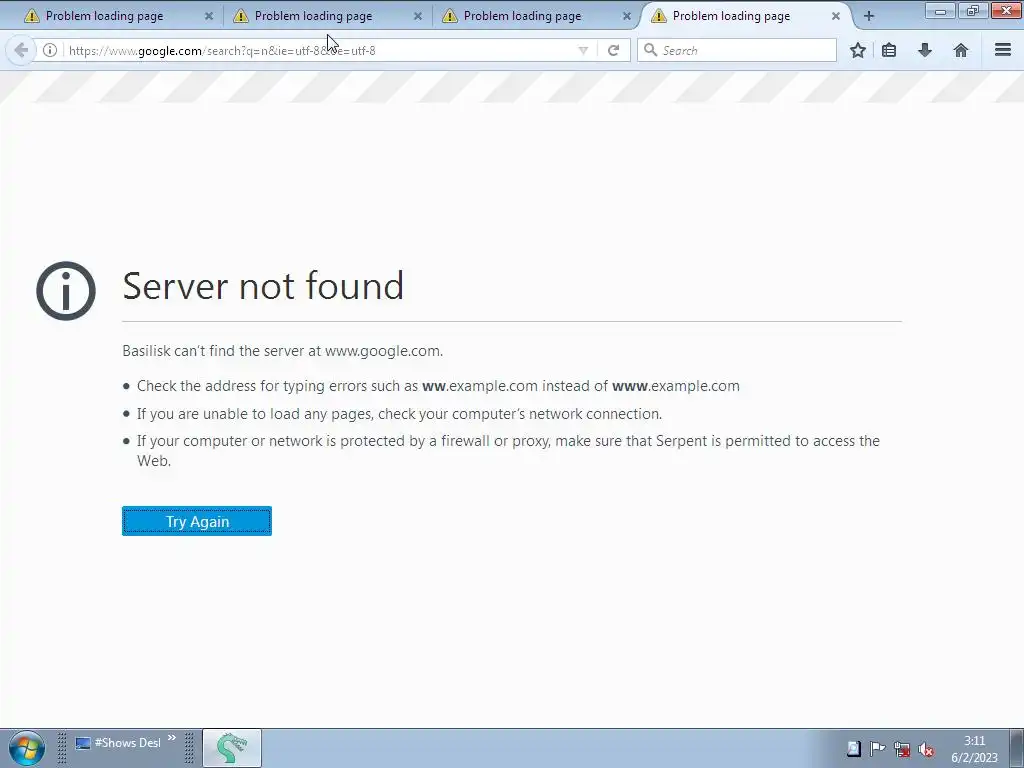Open the clock showing 3:11
Image resolution: width=1024 pixels, height=768 pixels.
974,749
